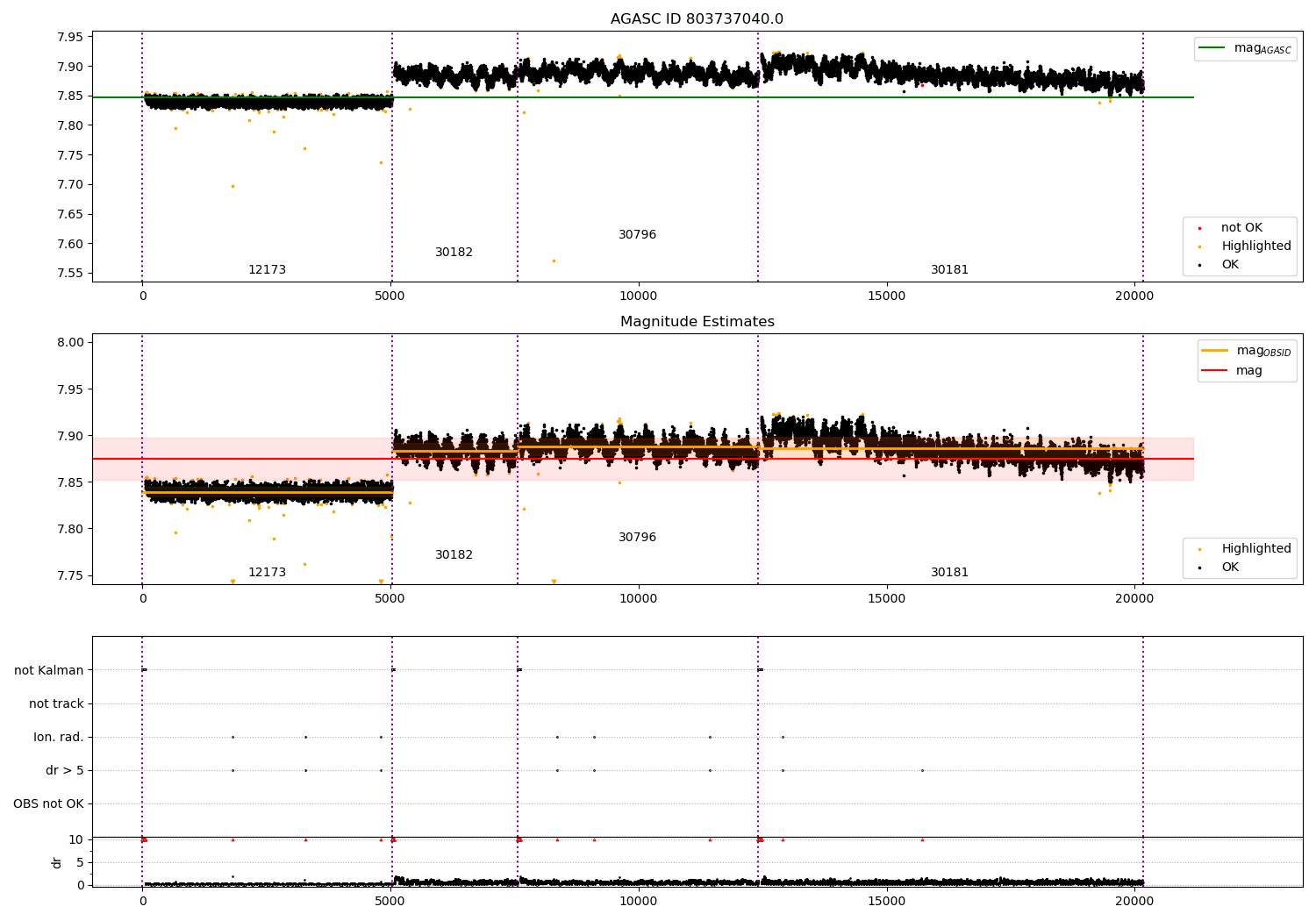Click the orange outlier point near 7.57 magnitude
The height and width of the screenshot is (921, 1316).
point(554,261)
